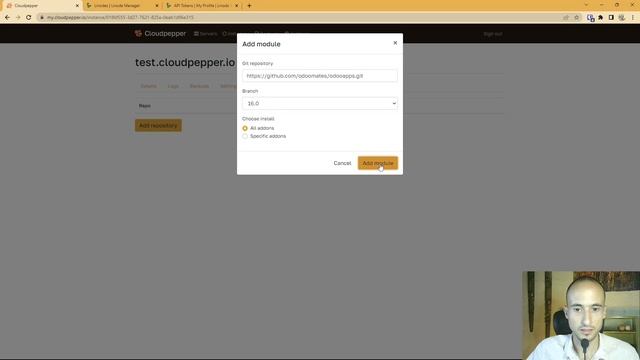
Task: Click the lock icon in the address bar
Action: (x=42, y=18)
